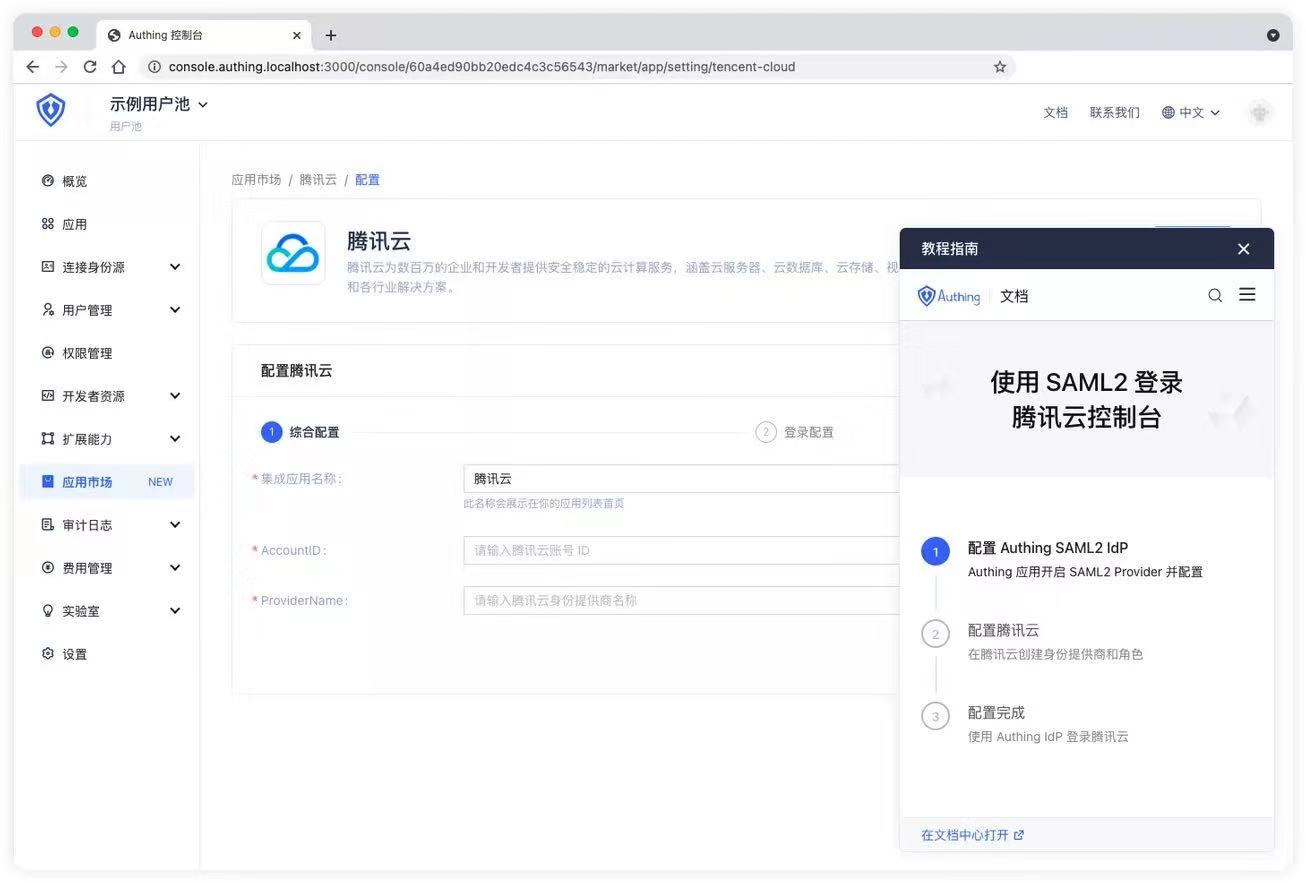Click tutorial step 配置 Authing SAML2 IdP
The height and width of the screenshot is (883, 1306).
tap(1048, 548)
